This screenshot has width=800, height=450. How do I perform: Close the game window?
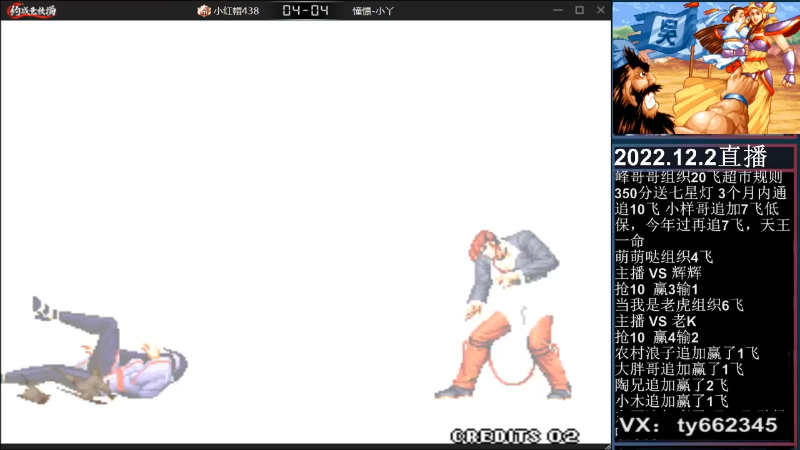pyautogui.click(x=601, y=10)
